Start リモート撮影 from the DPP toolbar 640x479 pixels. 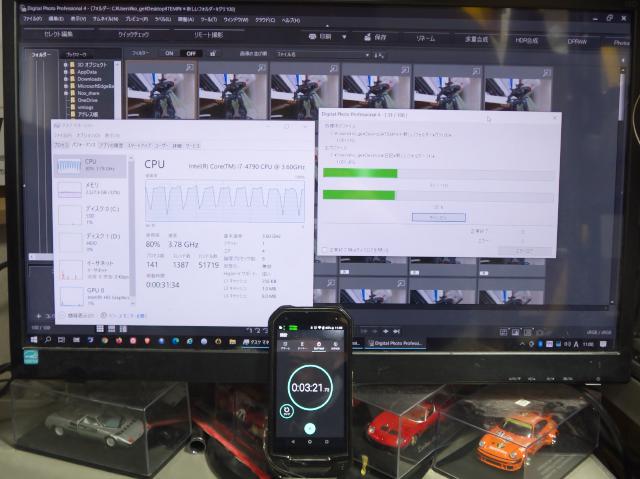tap(209, 35)
